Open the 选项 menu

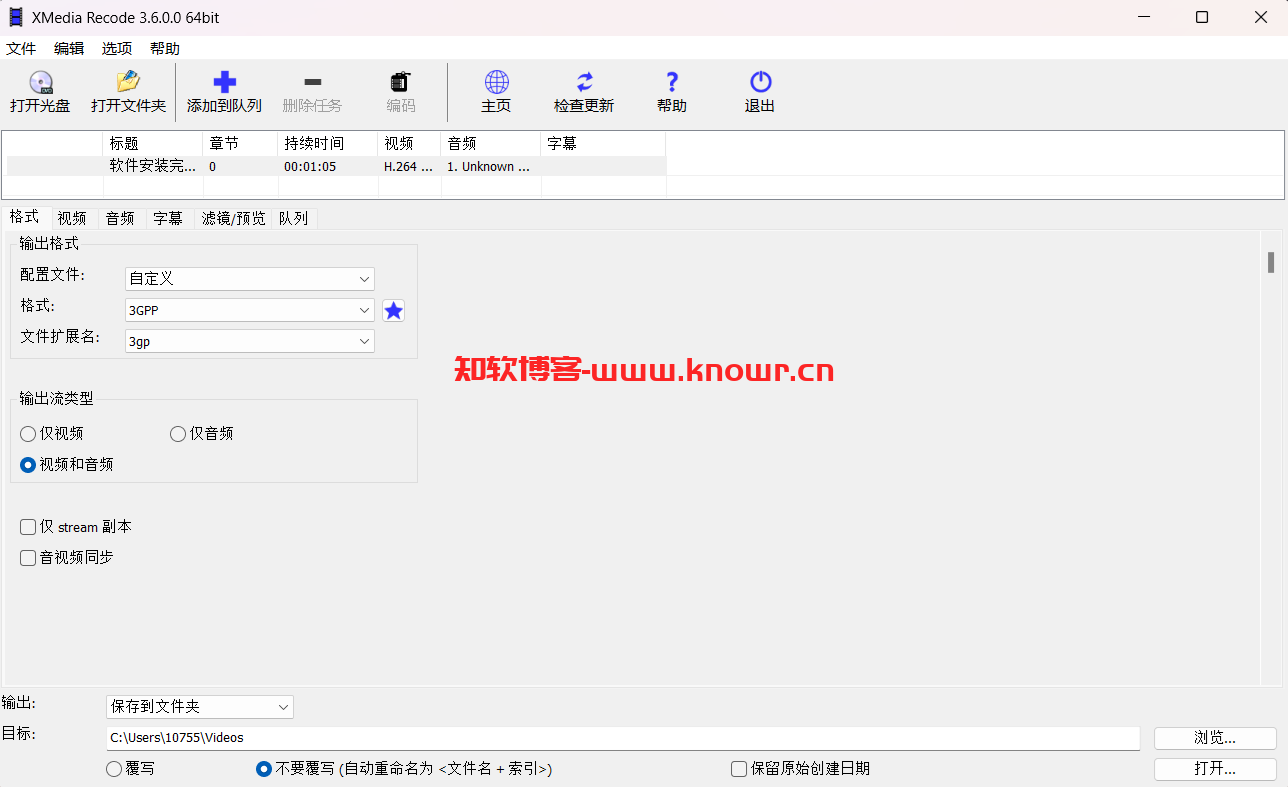coord(117,48)
